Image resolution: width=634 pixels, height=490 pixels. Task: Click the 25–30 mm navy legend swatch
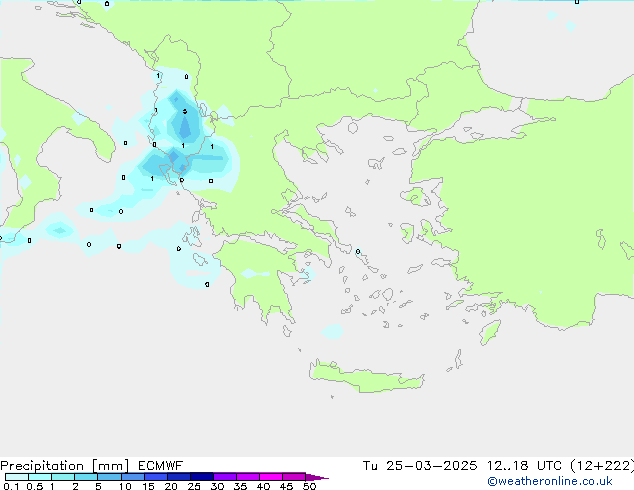(201, 477)
